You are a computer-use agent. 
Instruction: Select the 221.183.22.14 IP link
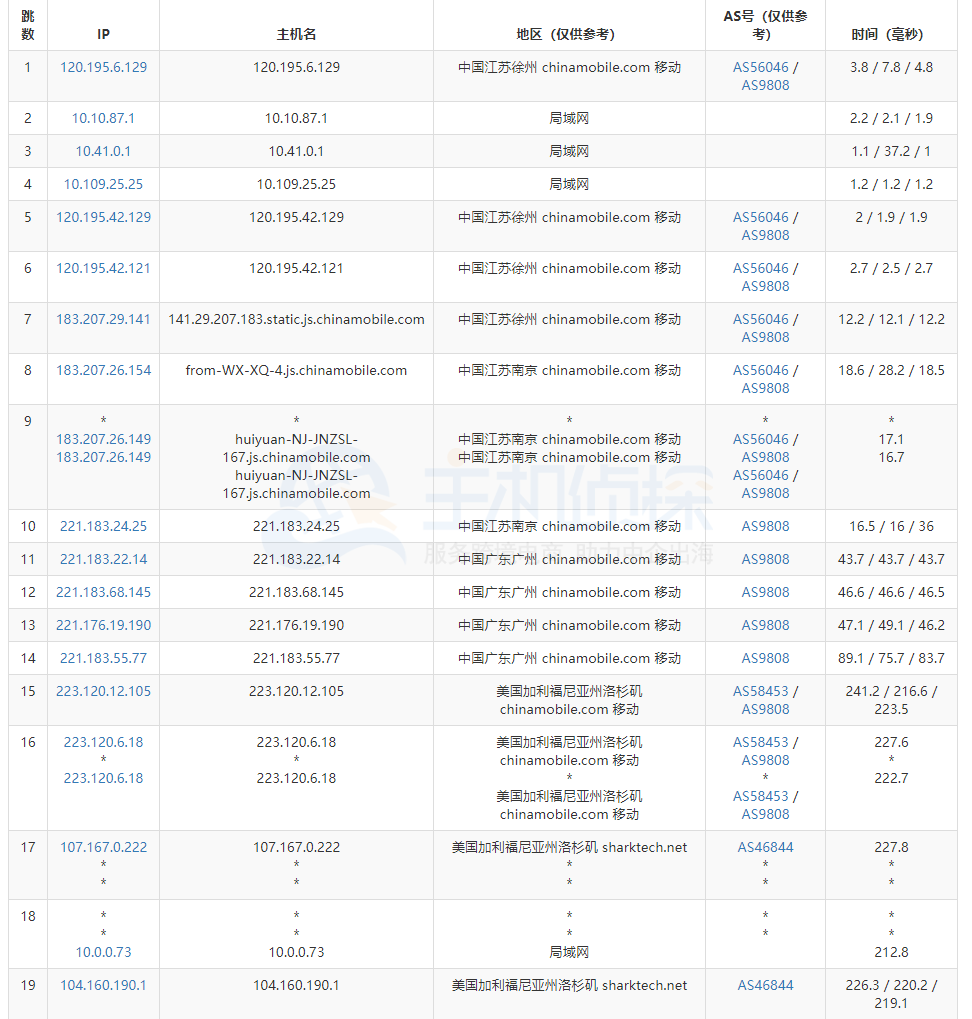[103, 559]
